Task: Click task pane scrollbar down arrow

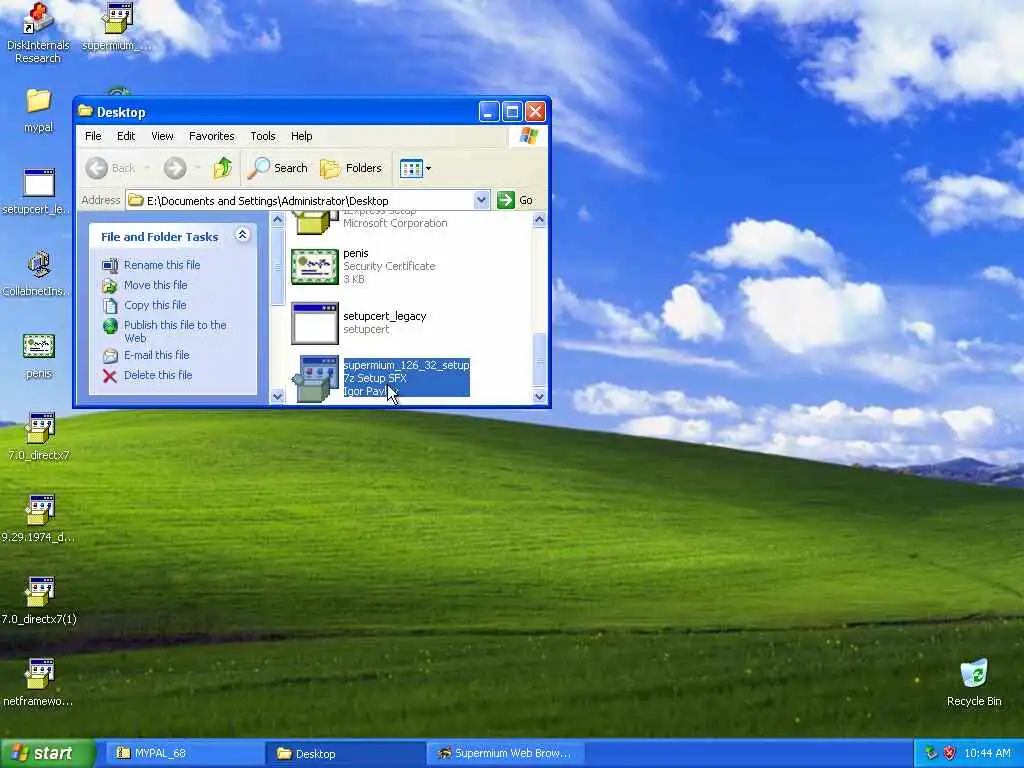Action: (277, 396)
